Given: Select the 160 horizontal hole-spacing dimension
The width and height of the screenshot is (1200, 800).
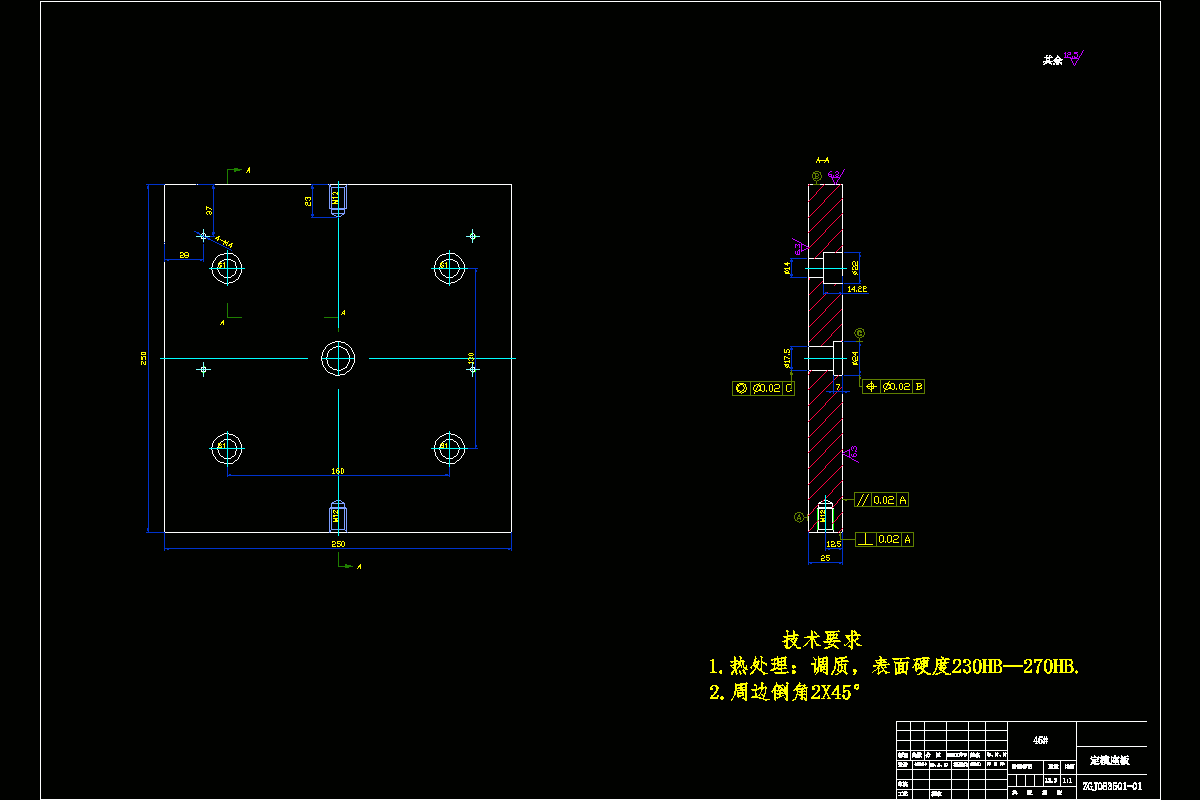Looking at the screenshot, I should (338, 470).
